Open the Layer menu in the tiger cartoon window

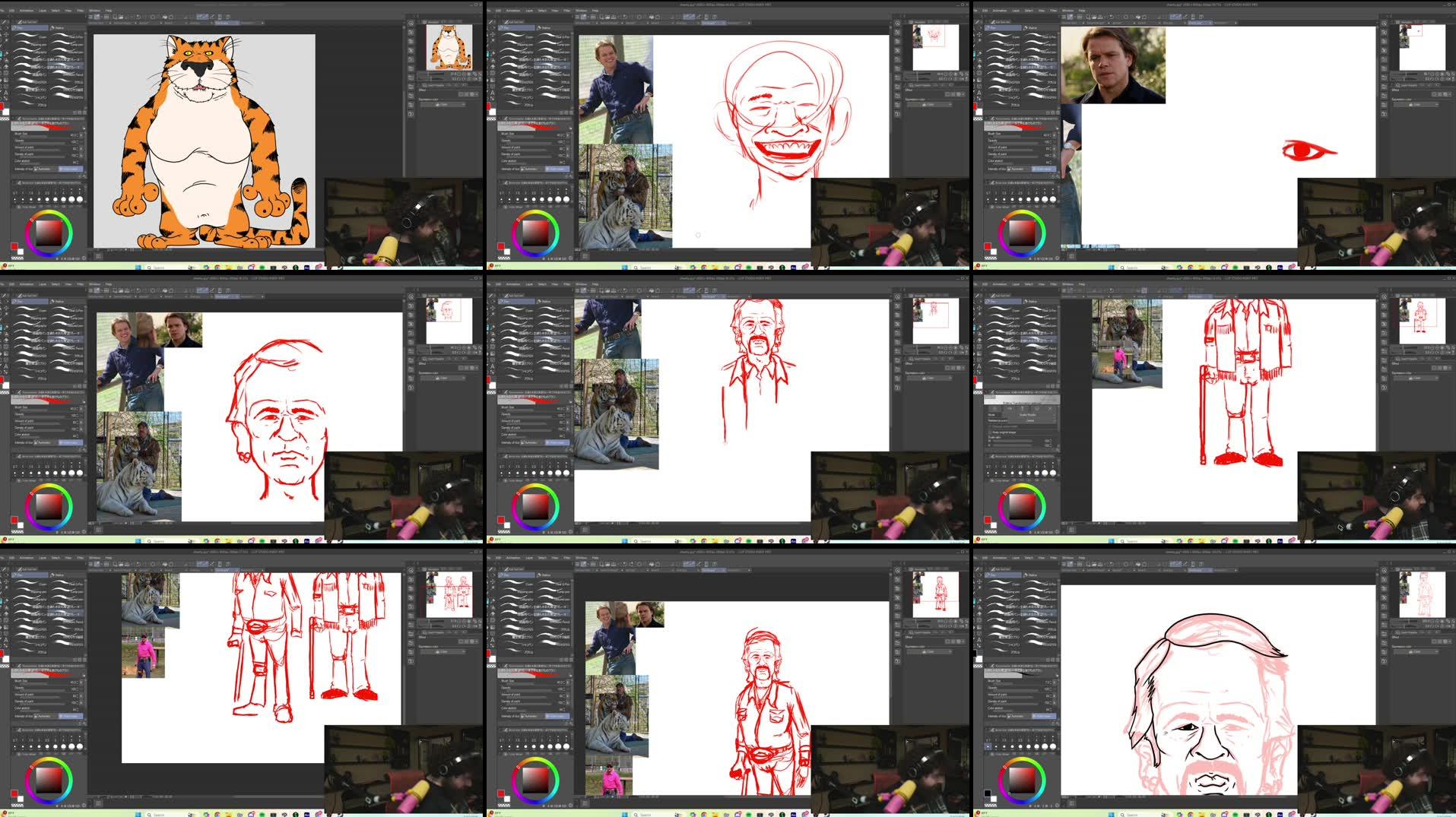click(43, 11)
